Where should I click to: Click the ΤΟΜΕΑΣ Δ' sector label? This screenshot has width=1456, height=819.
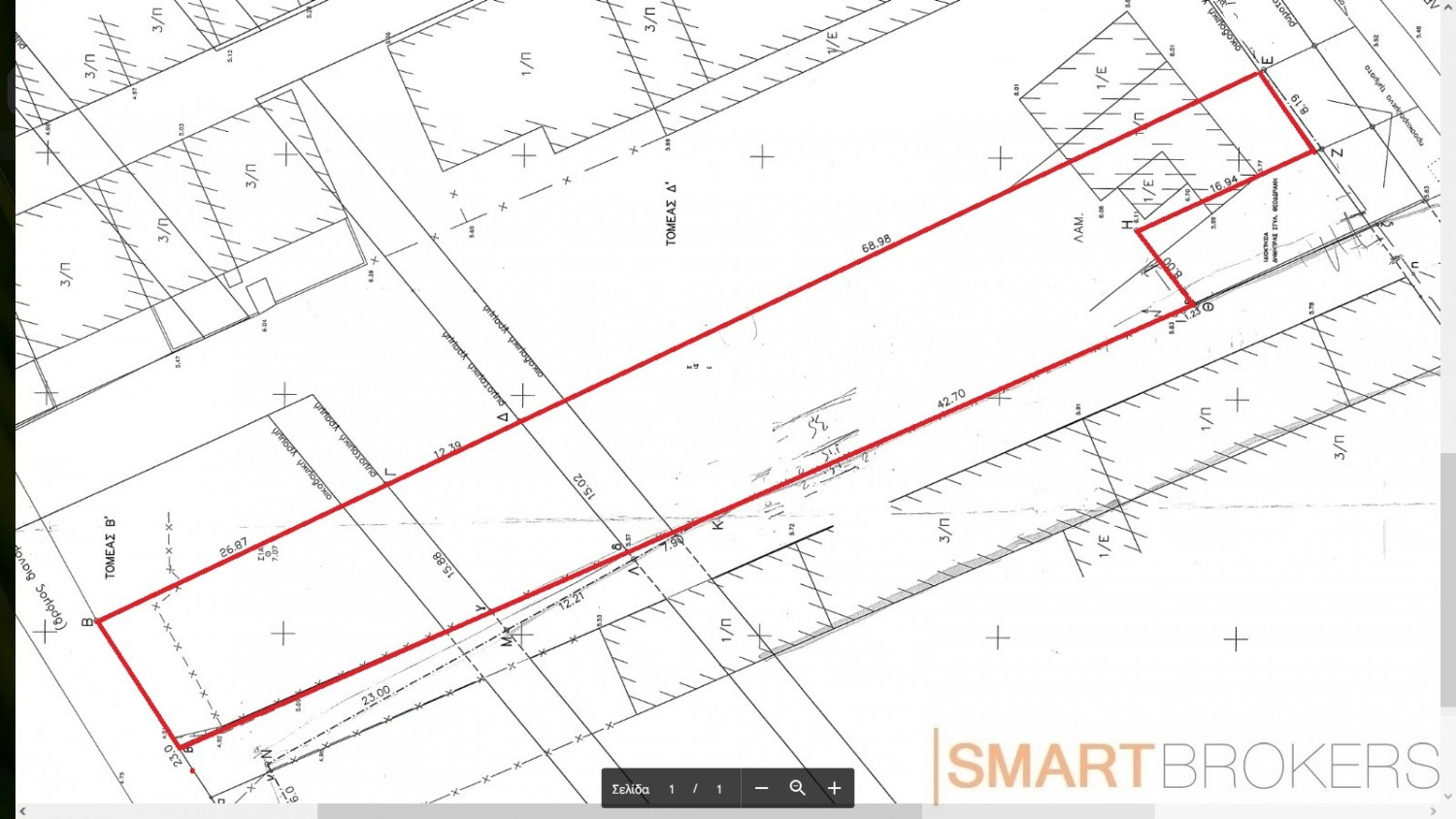click(671, 213)
